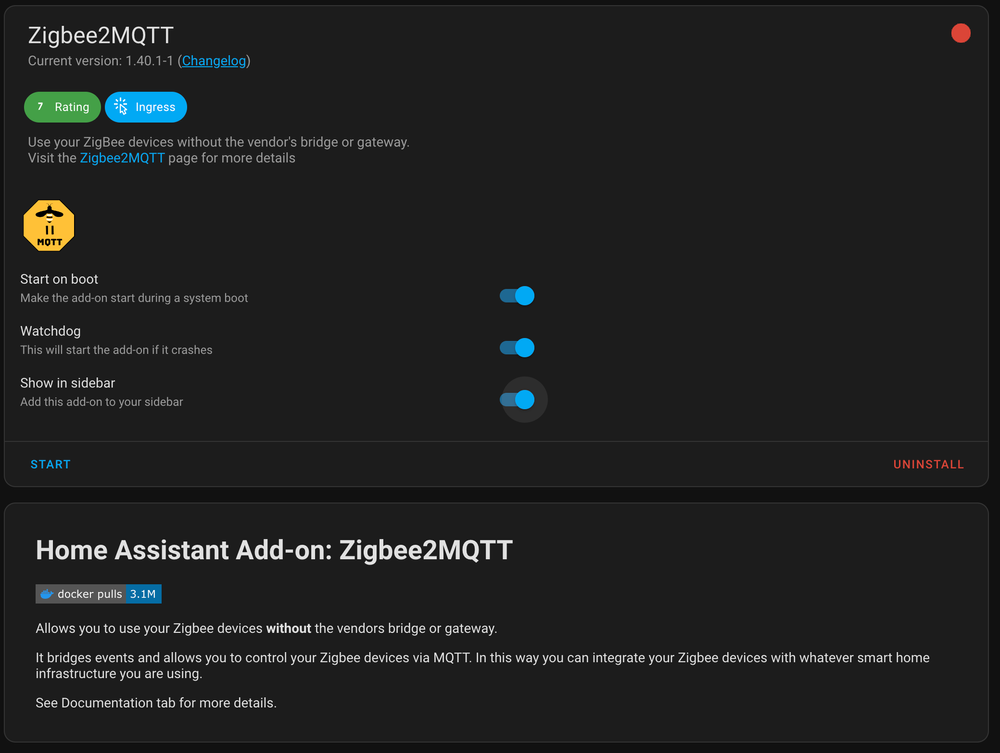Click the green Rating badge
This screenshot has width=1000, height=753.
(62, 107)
